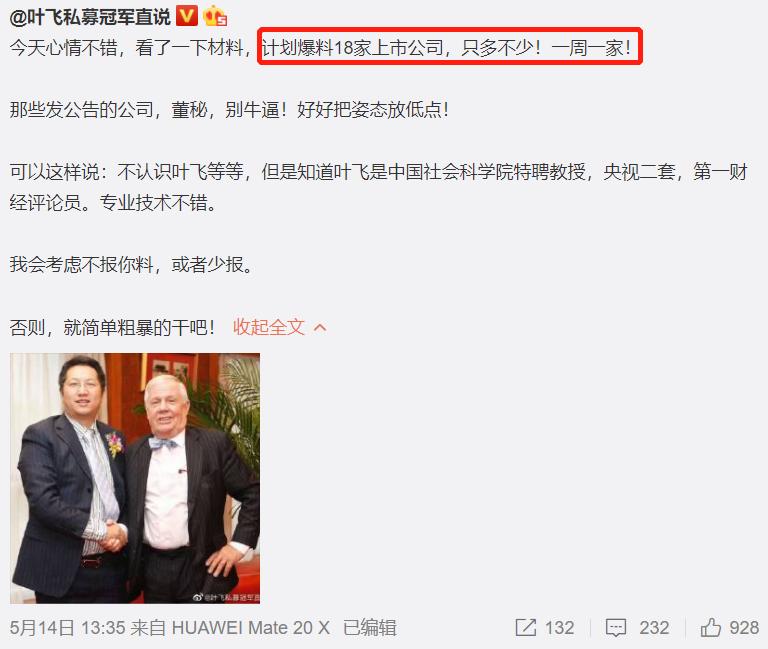Viewport: 768px width, 649px height.
Task: Click the paragraph beginning 可以这样说
Action: click(x=379, y=187)
